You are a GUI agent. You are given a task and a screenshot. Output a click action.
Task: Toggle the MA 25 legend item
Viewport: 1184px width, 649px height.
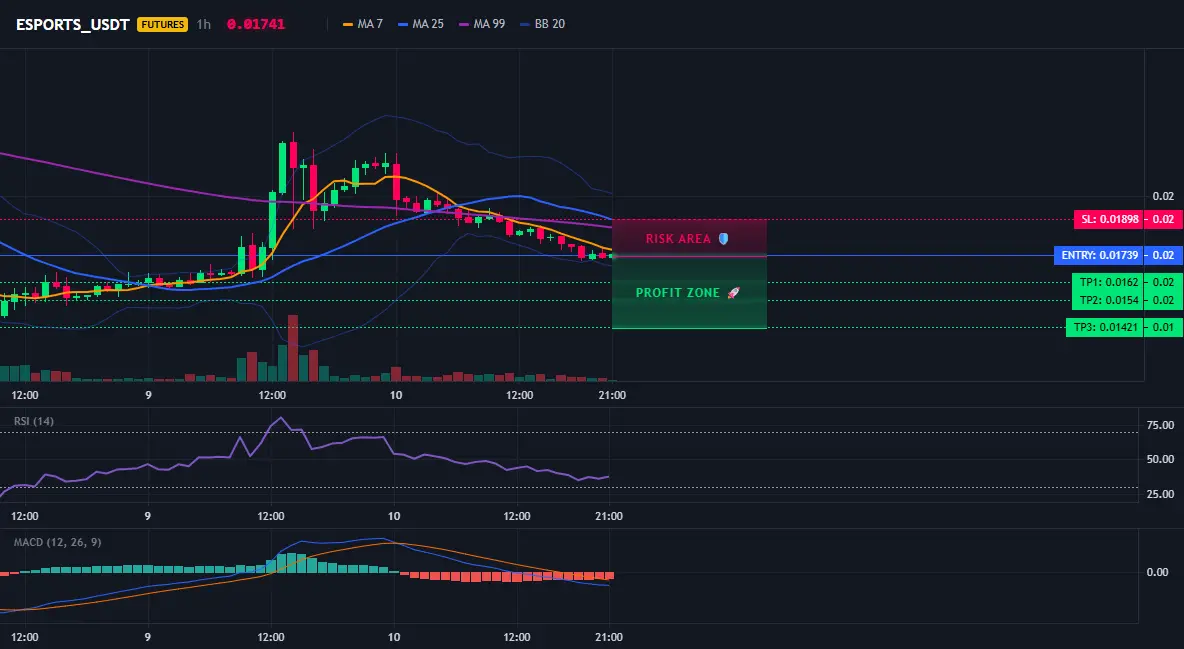click(421, 24)
